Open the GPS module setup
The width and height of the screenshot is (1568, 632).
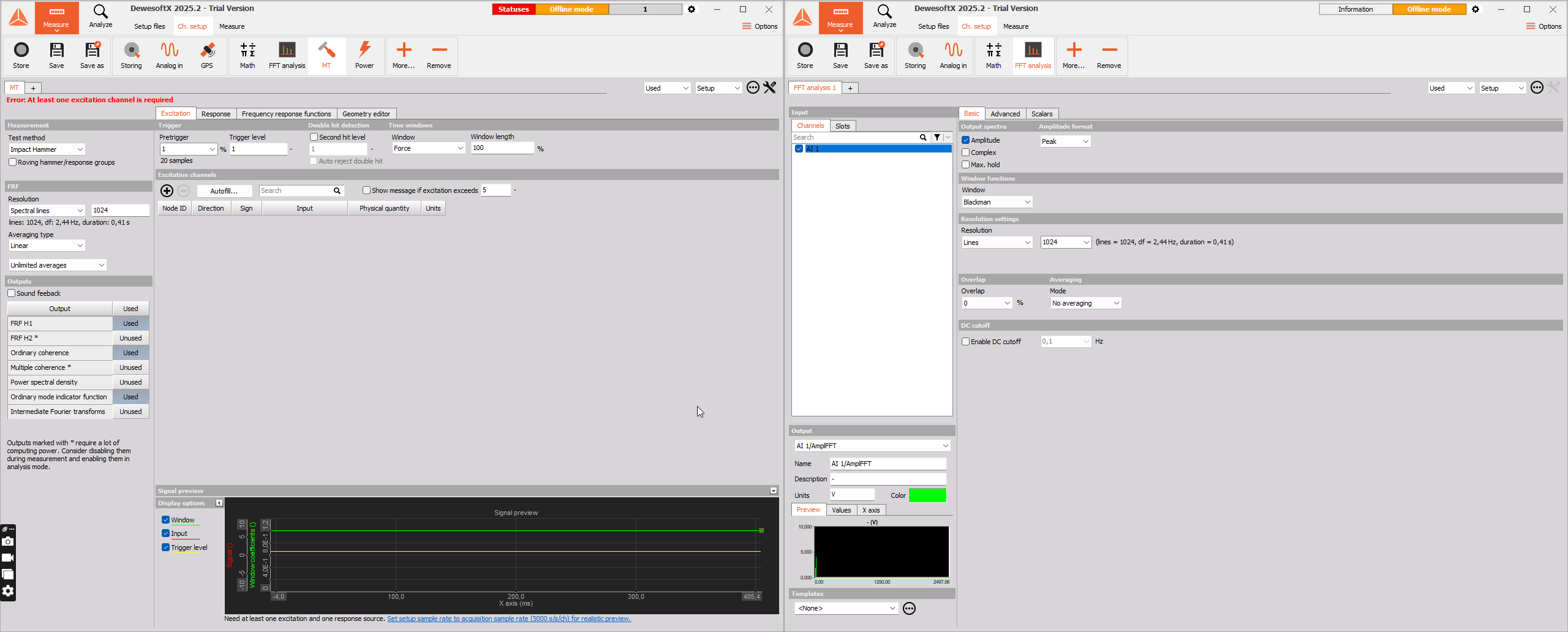(x=207, y=56)
